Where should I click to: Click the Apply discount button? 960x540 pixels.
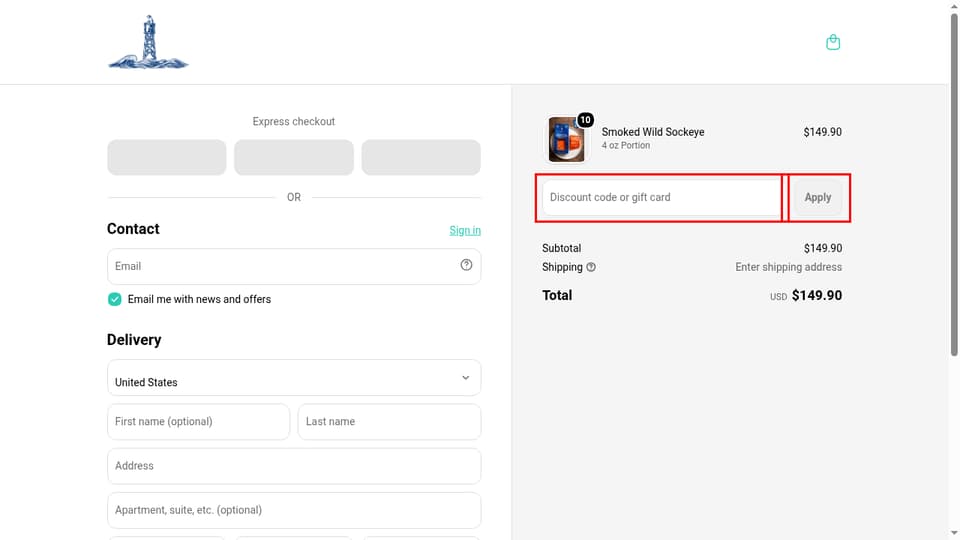click(x=817, y=197)
